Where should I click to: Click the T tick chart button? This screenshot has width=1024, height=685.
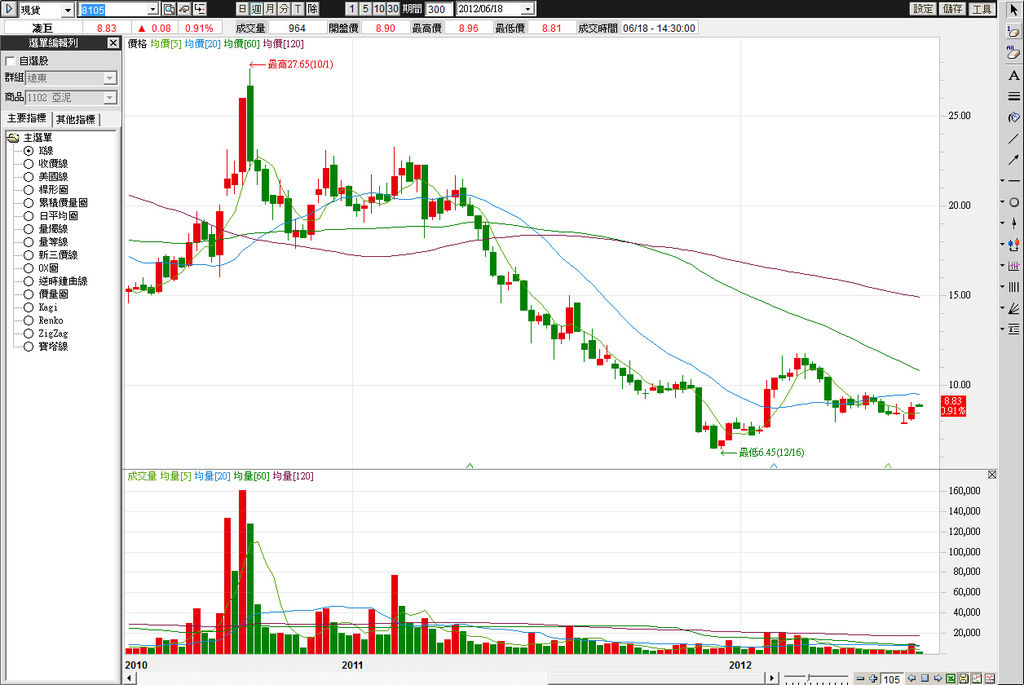(298, 9)
